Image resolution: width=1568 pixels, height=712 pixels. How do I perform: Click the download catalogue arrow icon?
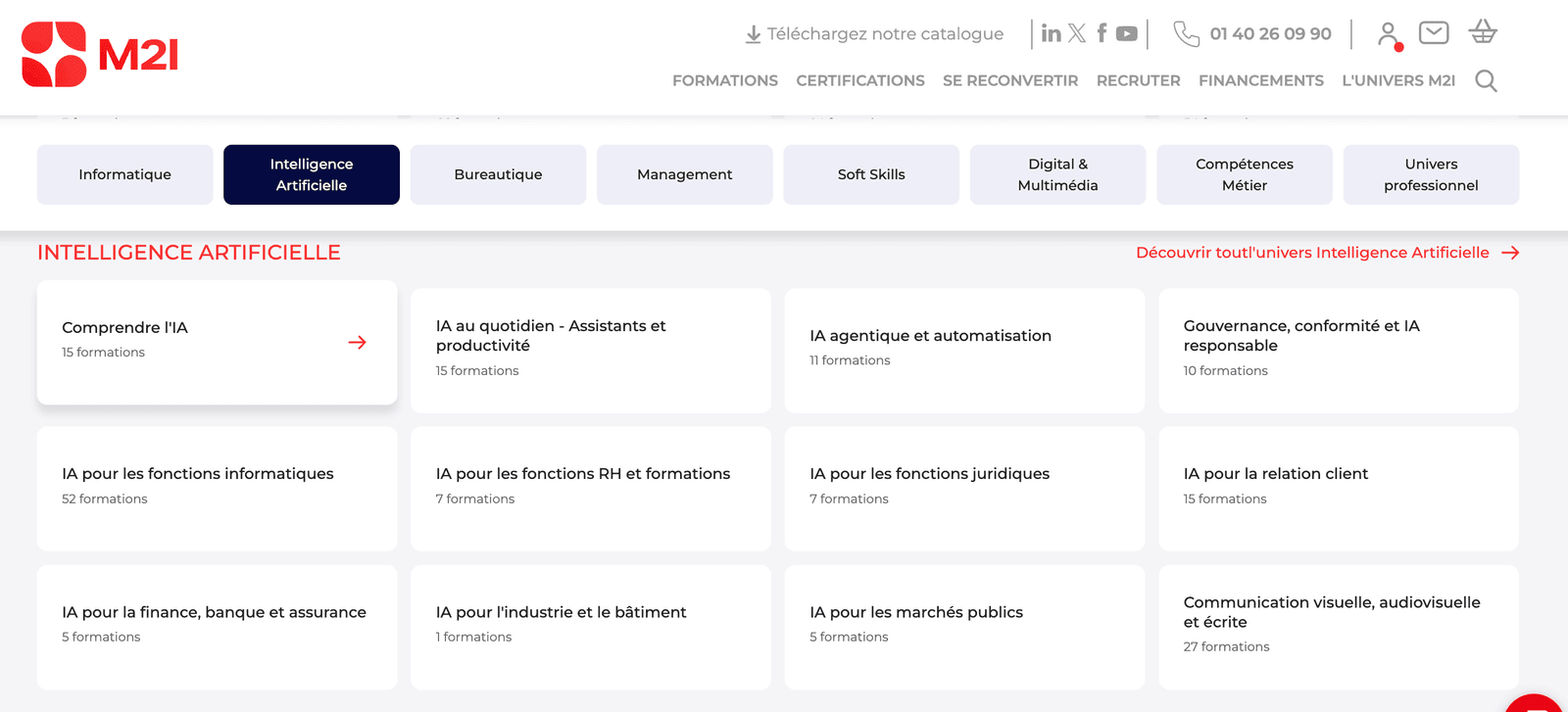pos(753,34)
